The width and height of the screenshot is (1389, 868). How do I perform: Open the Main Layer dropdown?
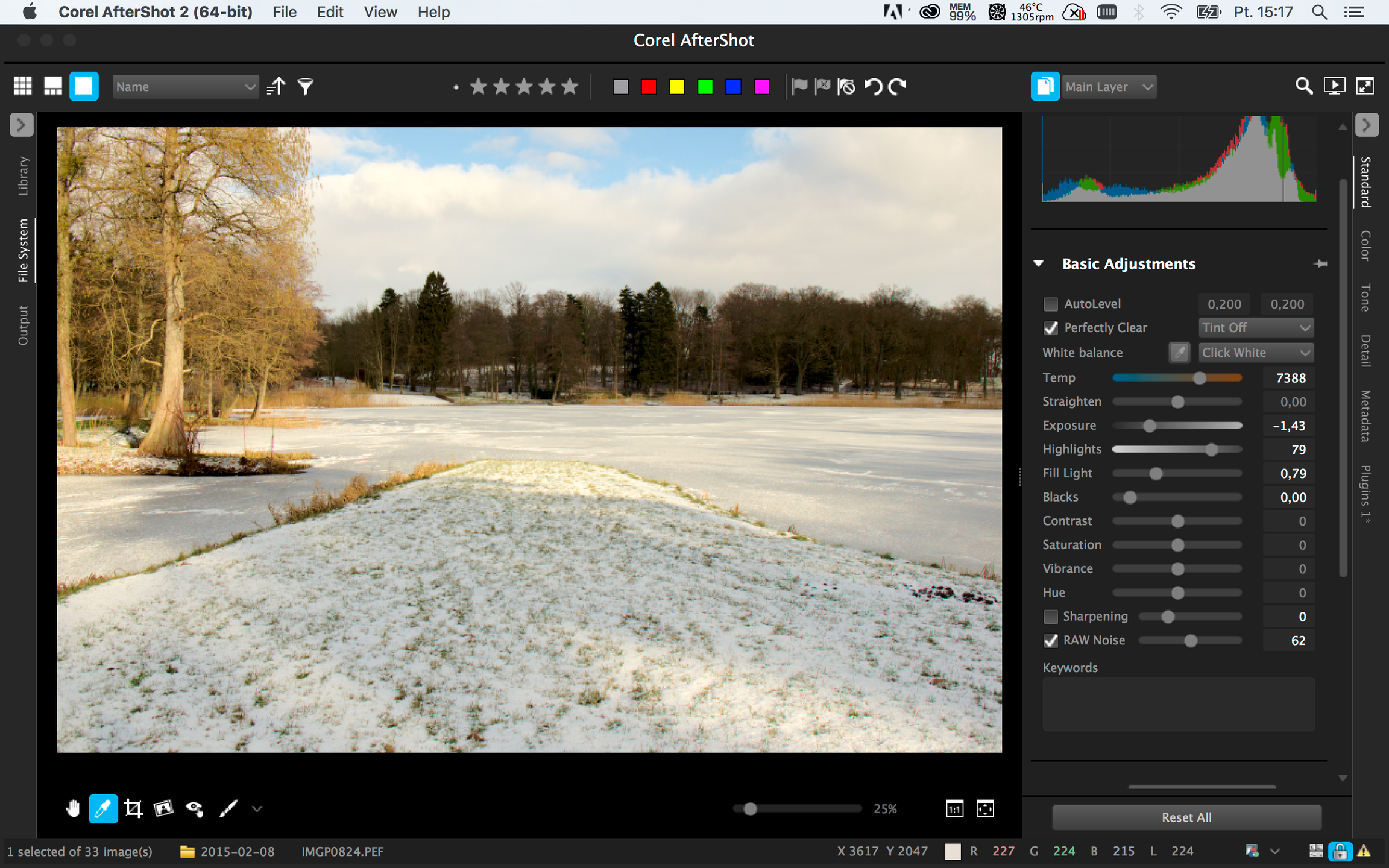coord(1109,87)
